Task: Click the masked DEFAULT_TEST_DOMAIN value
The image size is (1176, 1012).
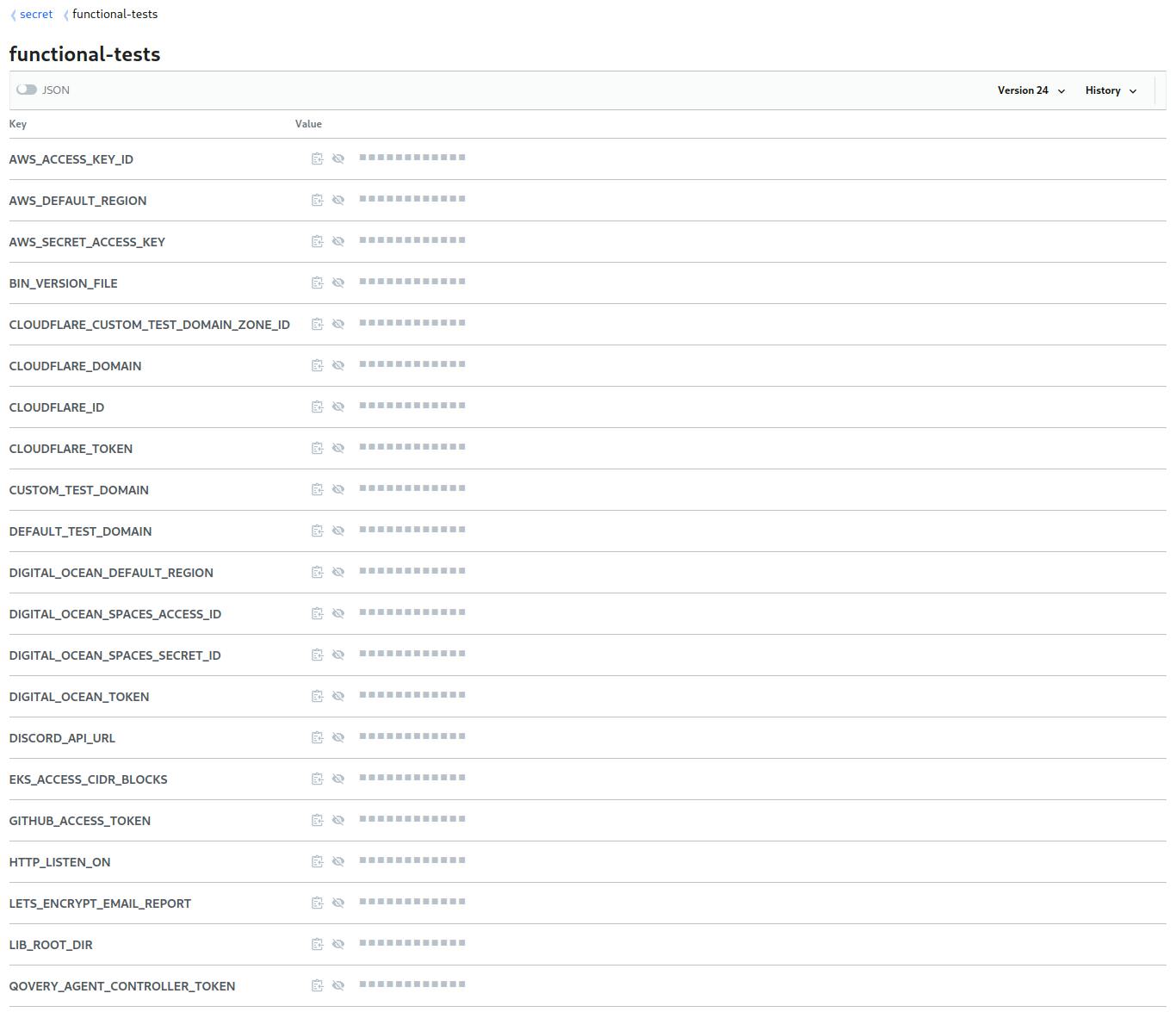Action: [412, 530]
